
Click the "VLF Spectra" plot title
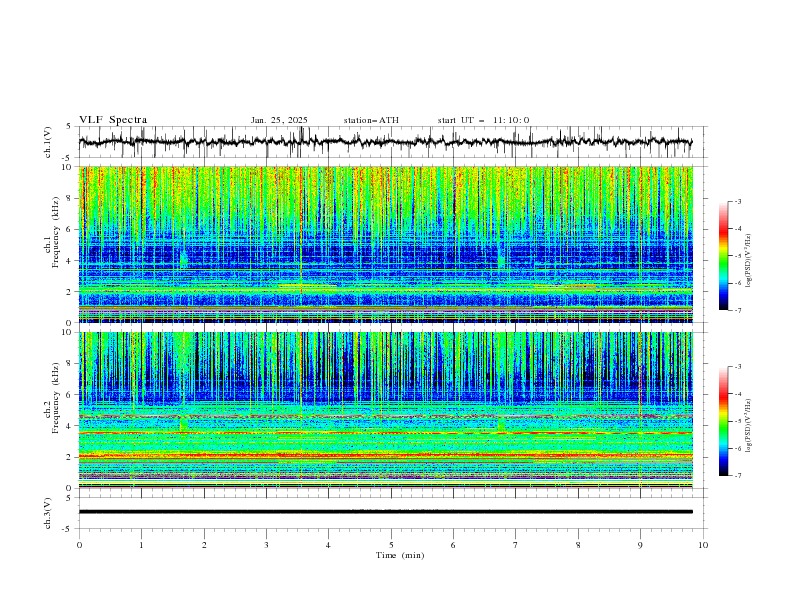click(x=113, y=120)
